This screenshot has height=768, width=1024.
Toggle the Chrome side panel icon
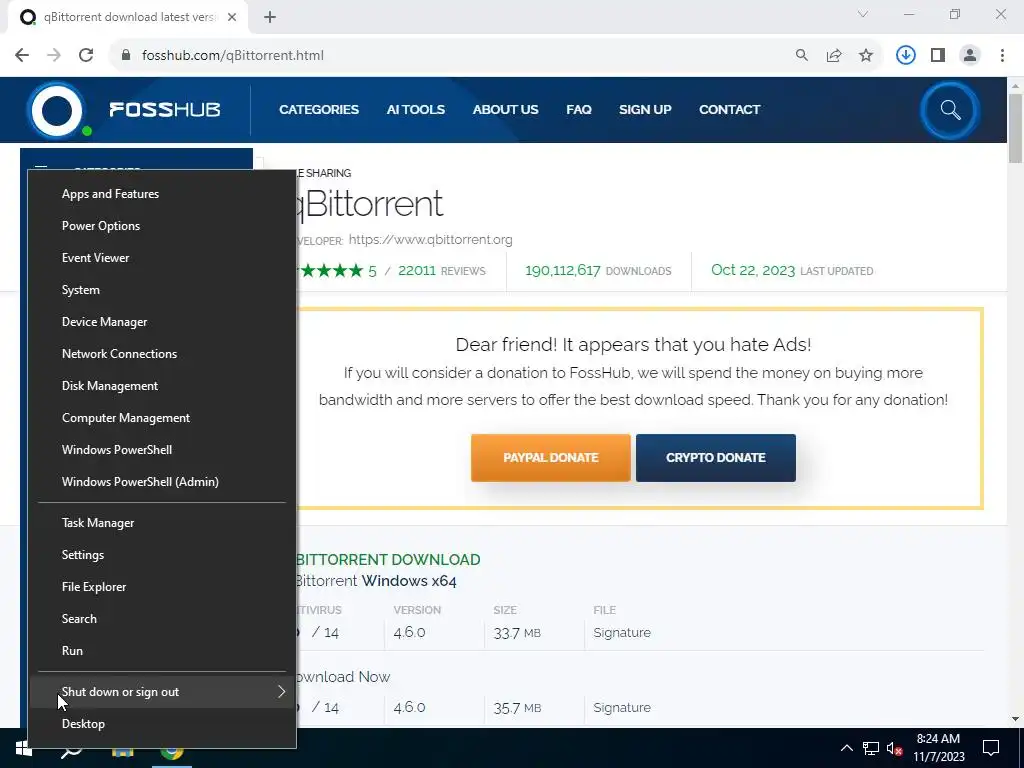[938, 56]
